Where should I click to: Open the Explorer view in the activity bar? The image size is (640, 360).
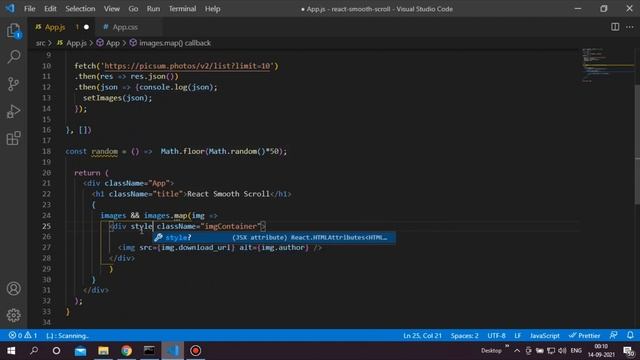[x=13, y=31]
